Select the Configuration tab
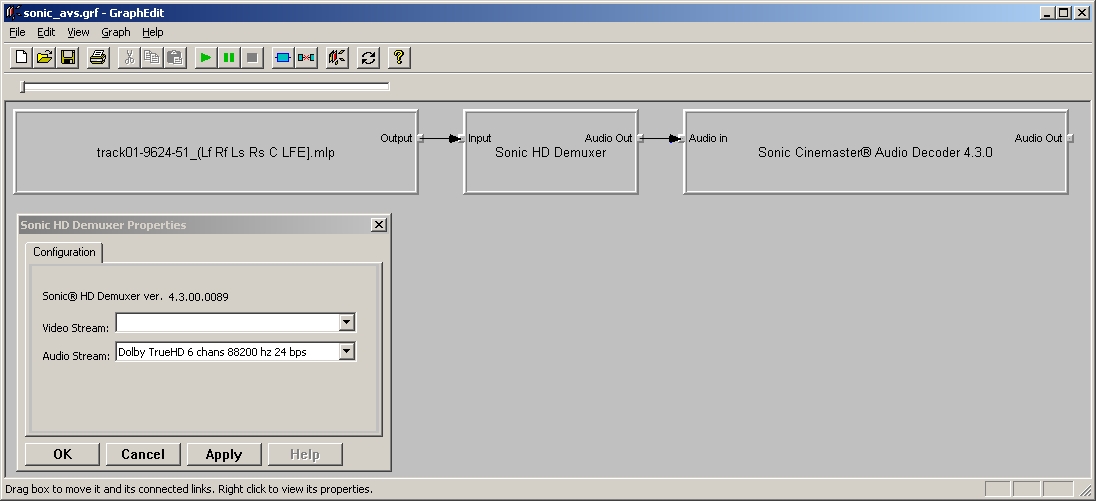 point(64,252)
